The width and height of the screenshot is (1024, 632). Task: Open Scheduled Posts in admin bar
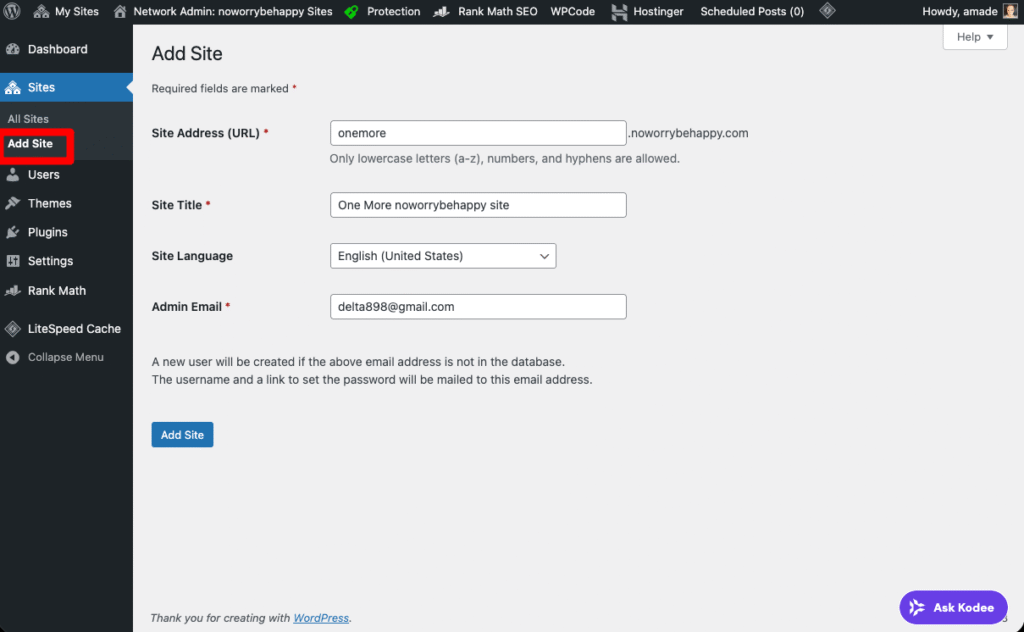[x=752, y=12]
